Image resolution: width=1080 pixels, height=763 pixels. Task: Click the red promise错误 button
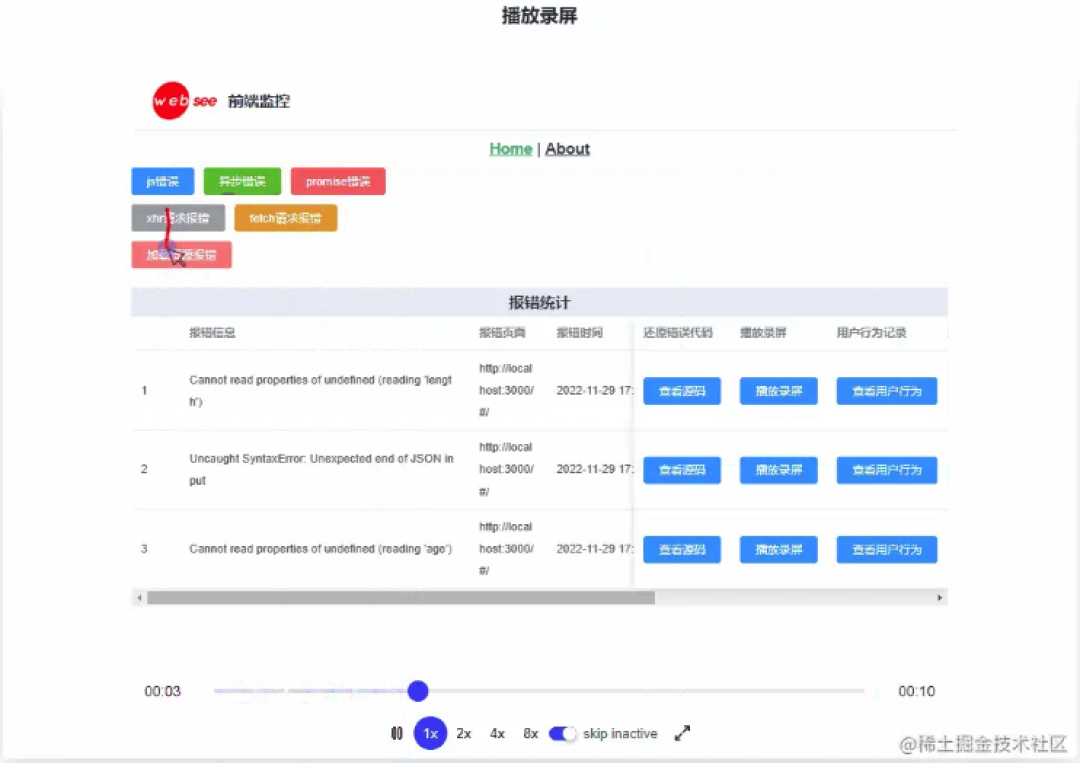coord(338,181)
